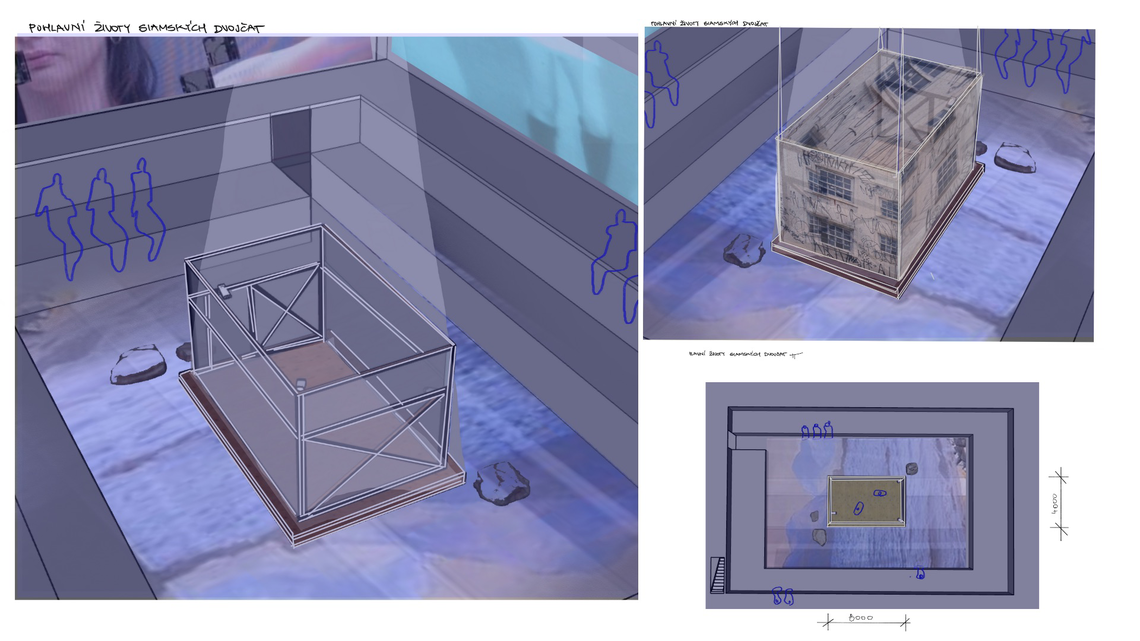The height and width of the screenshot is (641, 1140).
Task: Click the three blue figures left of the main view
Action: point(100,216)
